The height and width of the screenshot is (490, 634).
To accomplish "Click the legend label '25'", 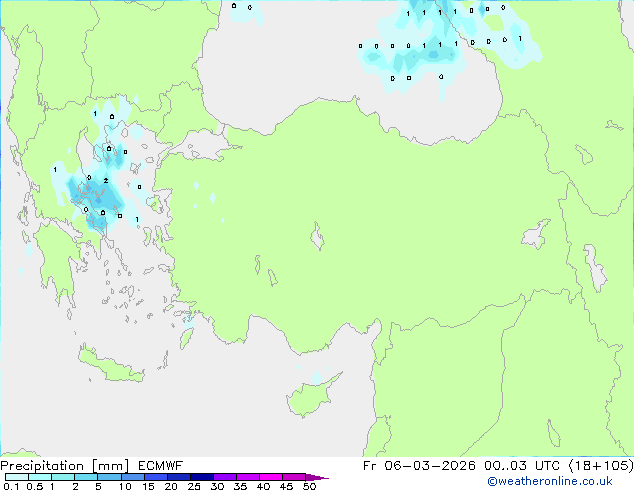I will pyautogui.click(x=194, y=486).
